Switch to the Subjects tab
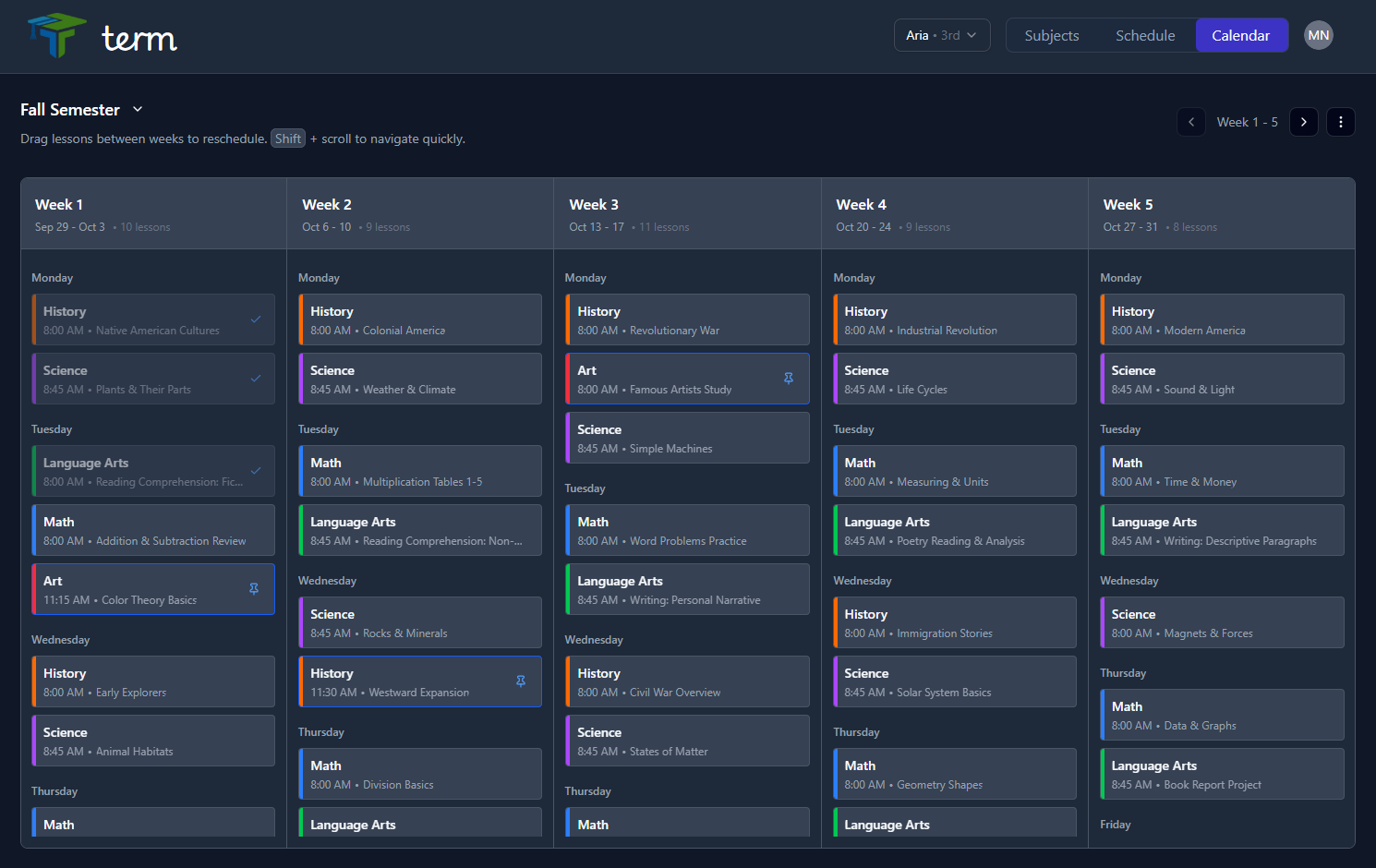Viewport: 1376px width, 868px height. point(1051,35)
